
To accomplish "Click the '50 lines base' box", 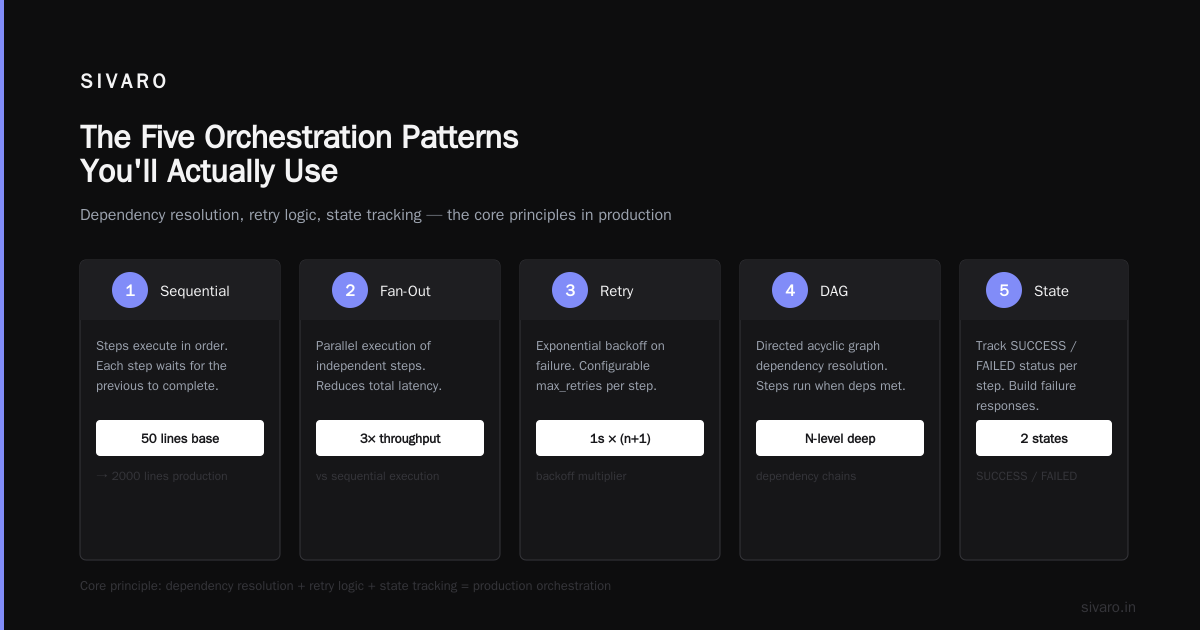I will point(180,438).
